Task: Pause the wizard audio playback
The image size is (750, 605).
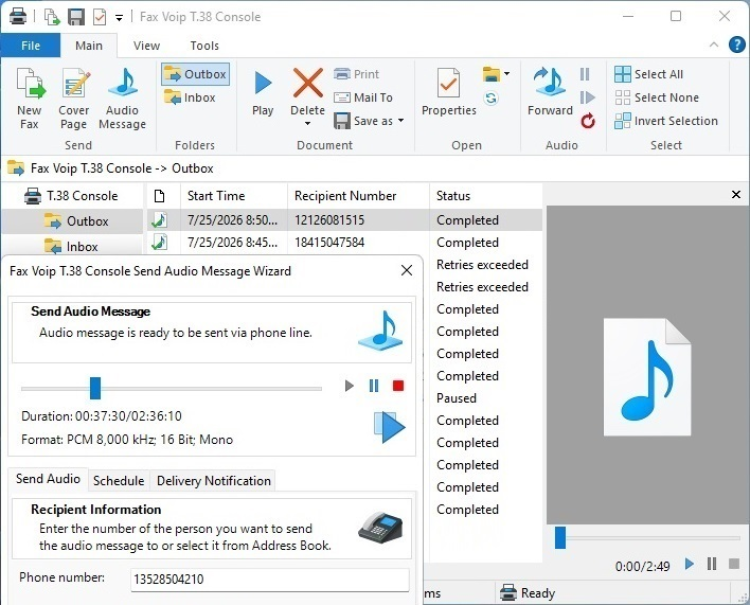Action: pyautogui.click(x=374, y=385)
